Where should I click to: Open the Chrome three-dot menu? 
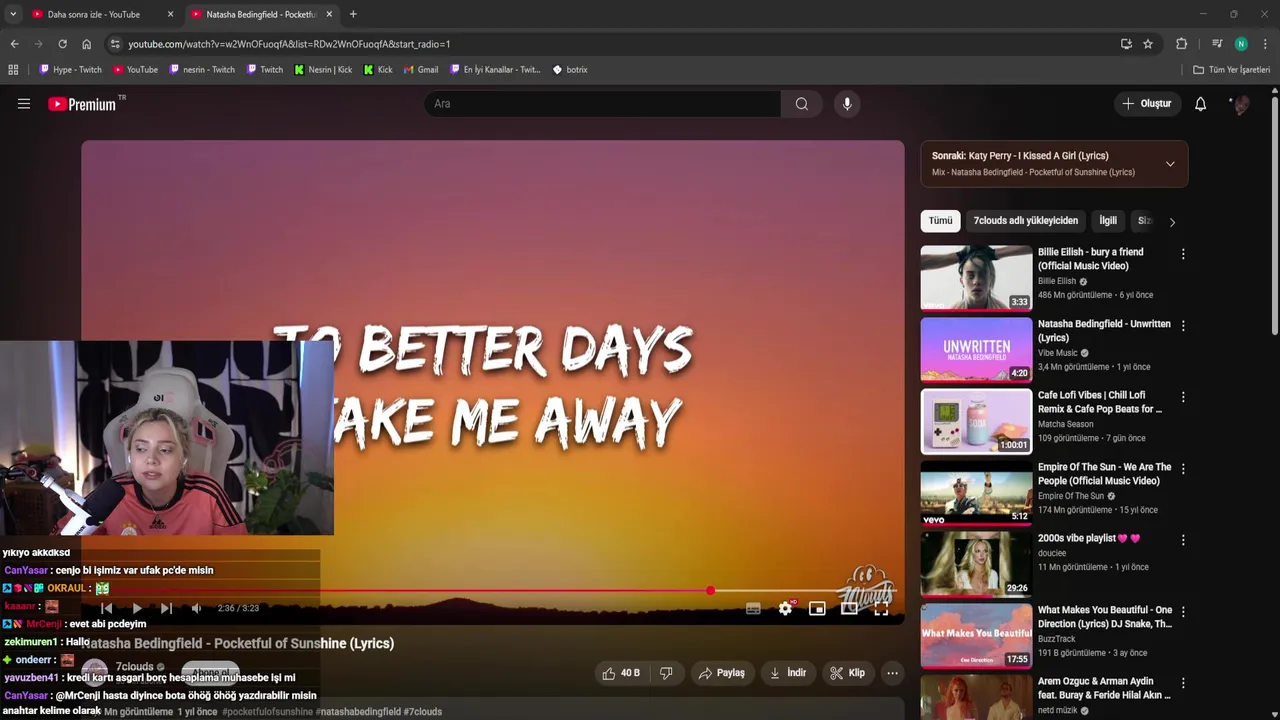1265,44
